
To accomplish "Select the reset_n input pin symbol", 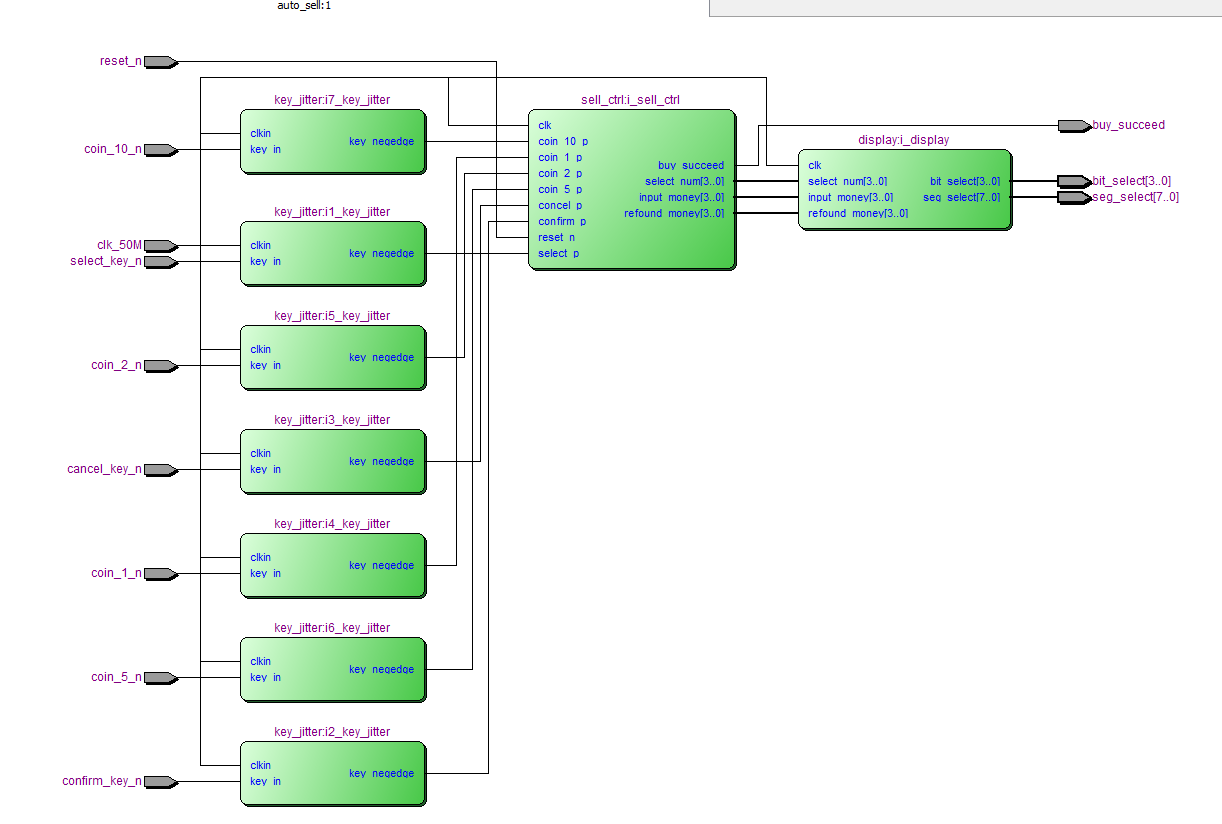I will point(161,62).
